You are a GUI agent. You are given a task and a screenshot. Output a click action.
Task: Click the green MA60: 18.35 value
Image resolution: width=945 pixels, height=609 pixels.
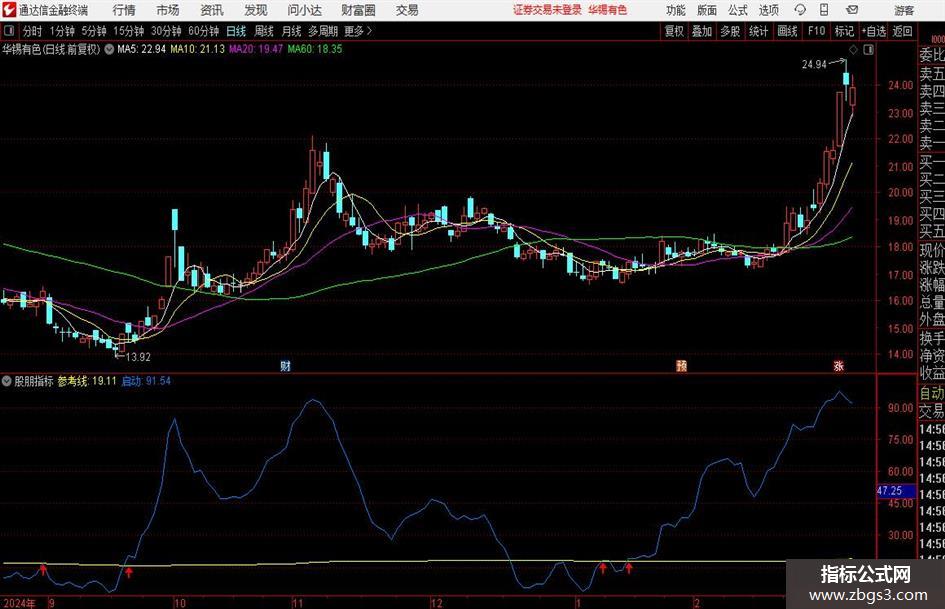click(315, 49)
